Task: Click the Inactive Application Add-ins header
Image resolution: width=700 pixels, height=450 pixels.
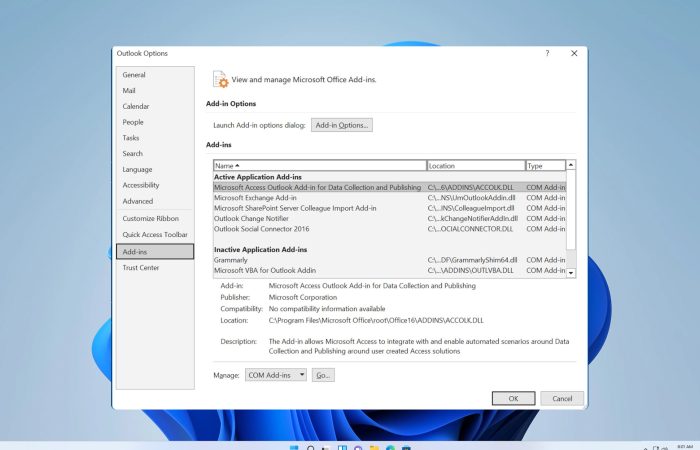Action: tap(261, 250)
